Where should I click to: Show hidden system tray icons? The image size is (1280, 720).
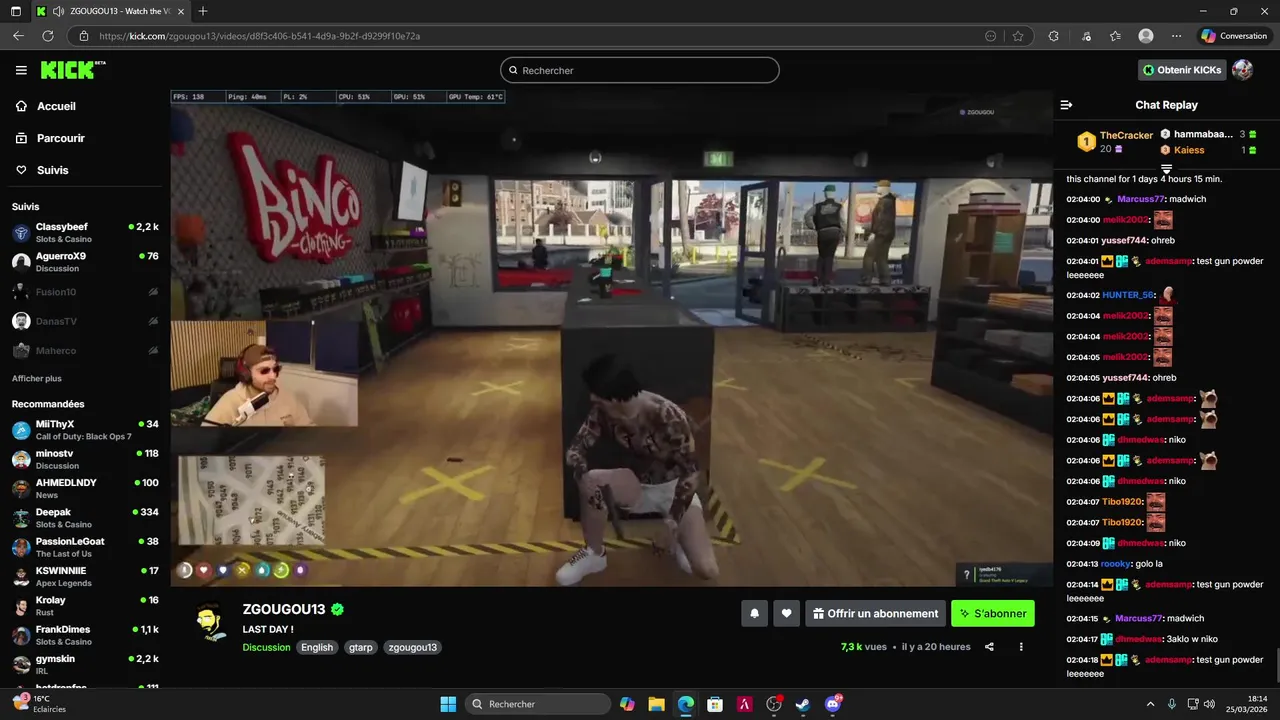1150,704
